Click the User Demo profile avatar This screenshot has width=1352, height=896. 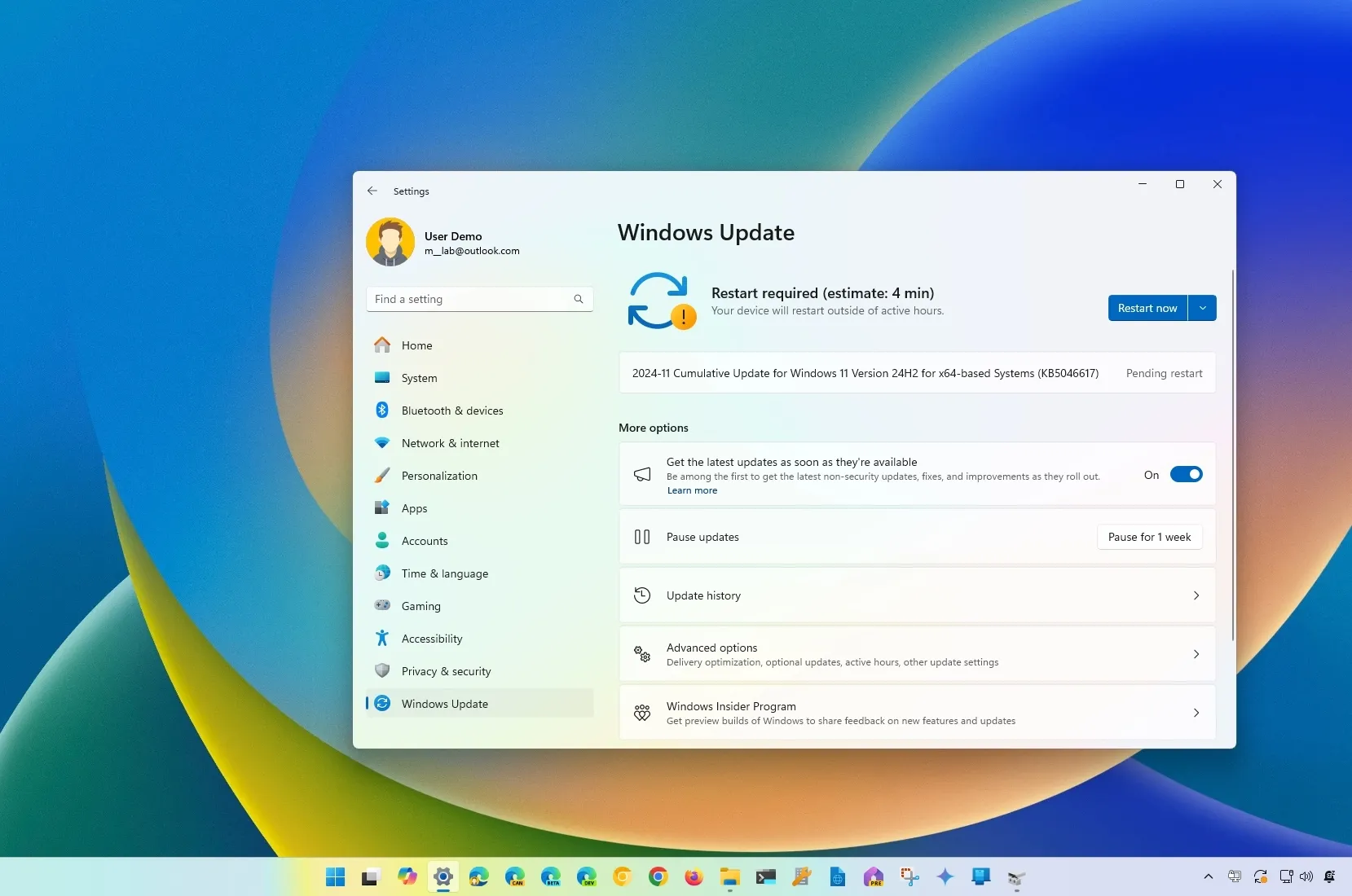[x=390, y=242]
